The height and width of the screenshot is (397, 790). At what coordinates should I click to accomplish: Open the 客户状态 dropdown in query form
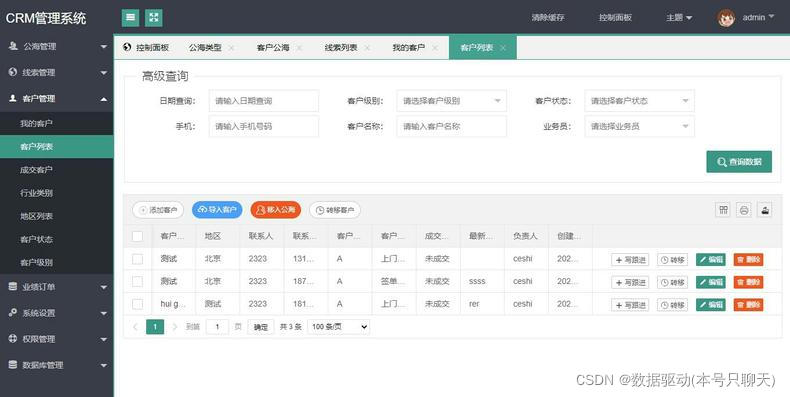(639, 101)
